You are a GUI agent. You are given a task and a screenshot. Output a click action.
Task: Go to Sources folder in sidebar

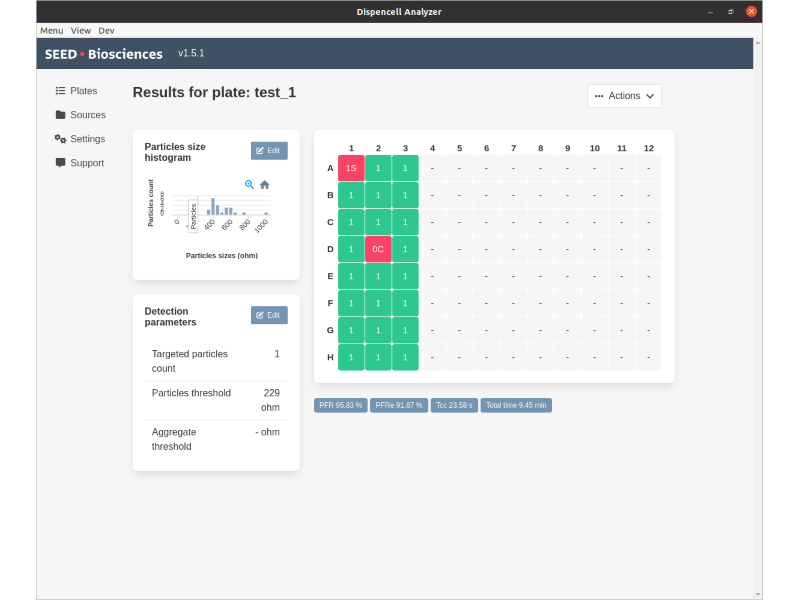tap(81, 115)
